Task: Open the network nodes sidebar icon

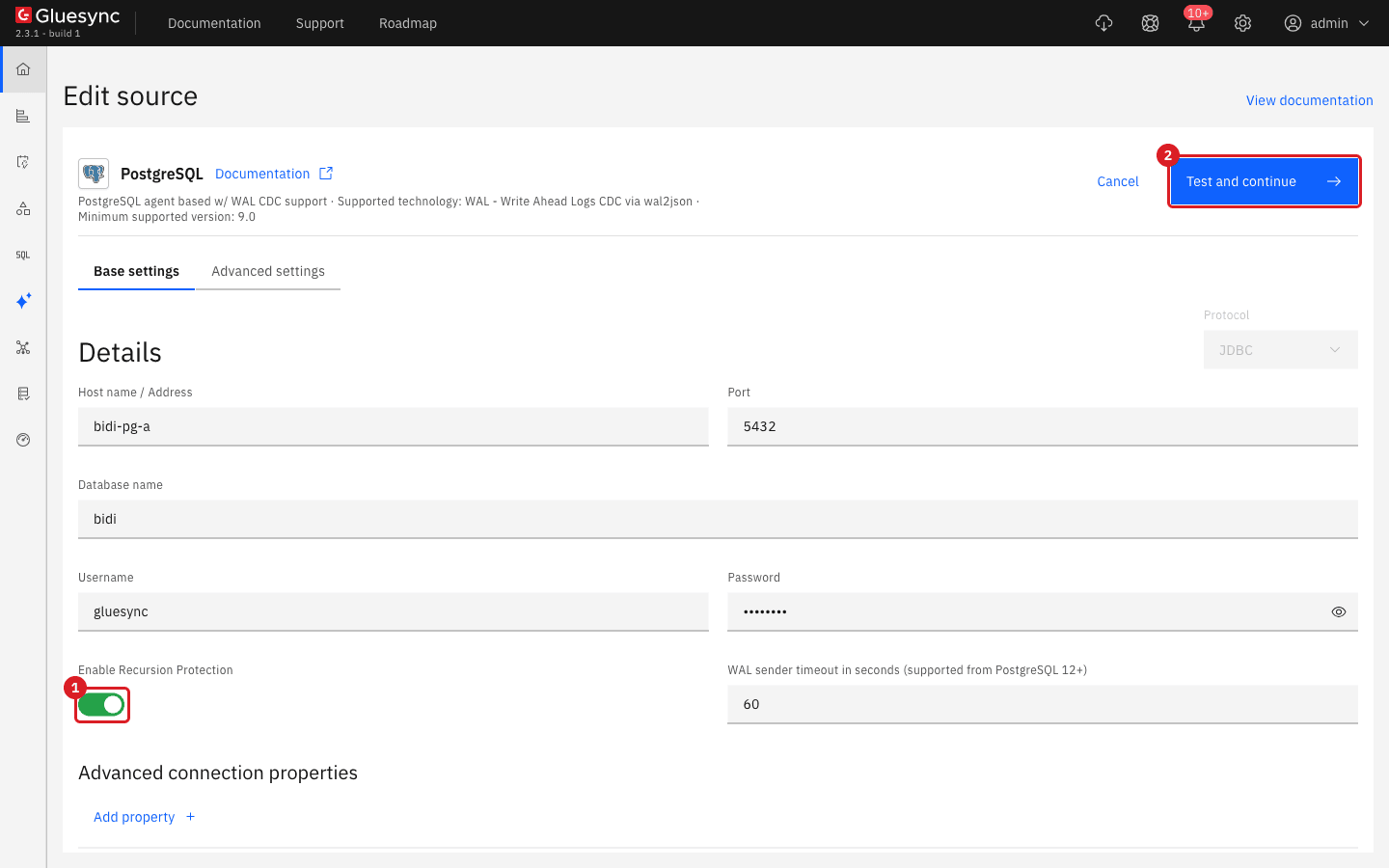Action: click(x=23, y=347)
